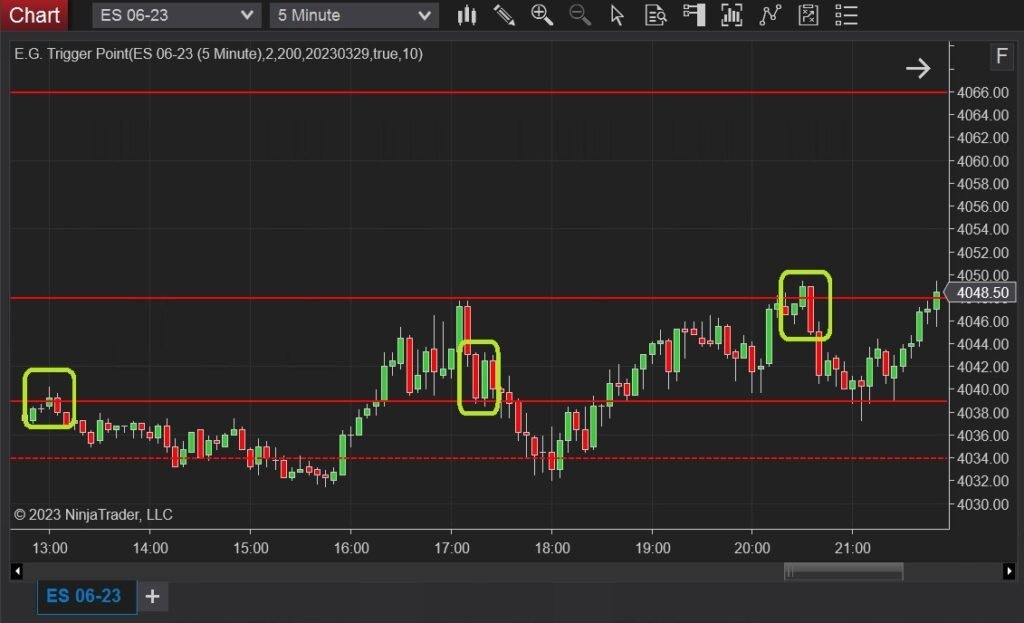Image resolution: width=1024 pixels, height=623 pixels.
Task: Open the Strategies icon
Action: coord(808,15)
